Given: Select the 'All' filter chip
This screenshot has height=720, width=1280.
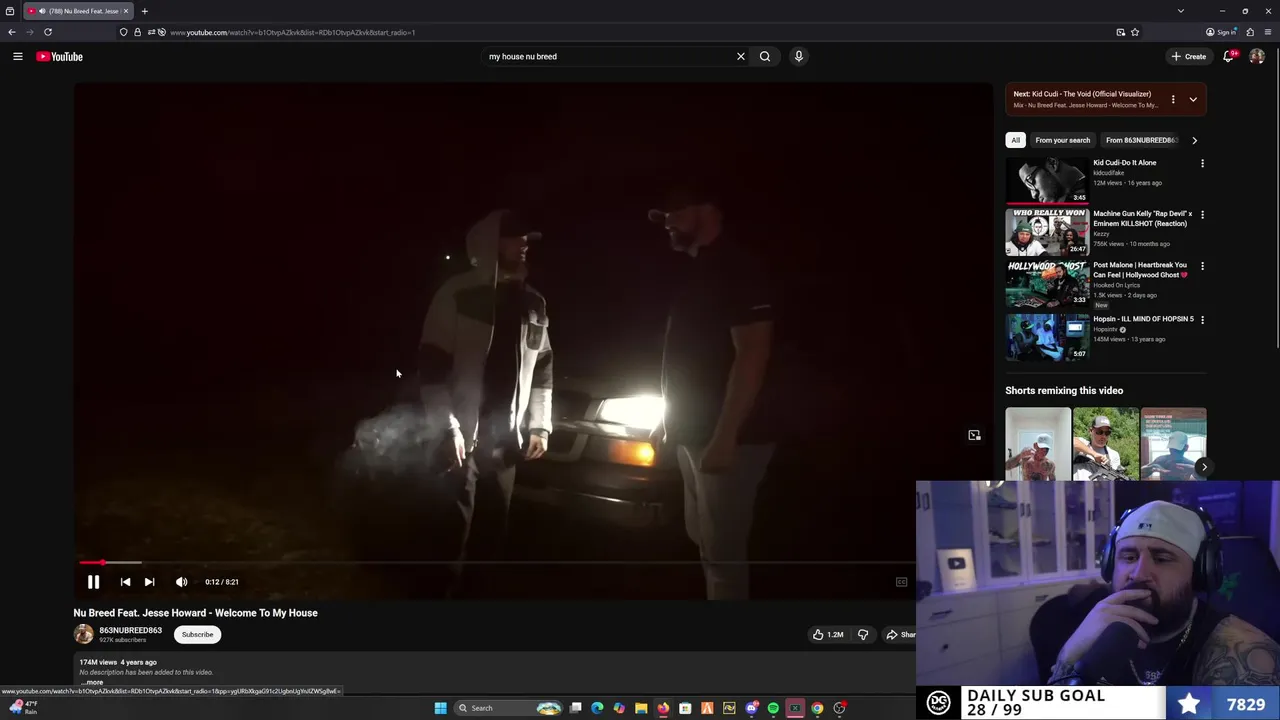Looking at the screenshot, I should (1015, 140).
